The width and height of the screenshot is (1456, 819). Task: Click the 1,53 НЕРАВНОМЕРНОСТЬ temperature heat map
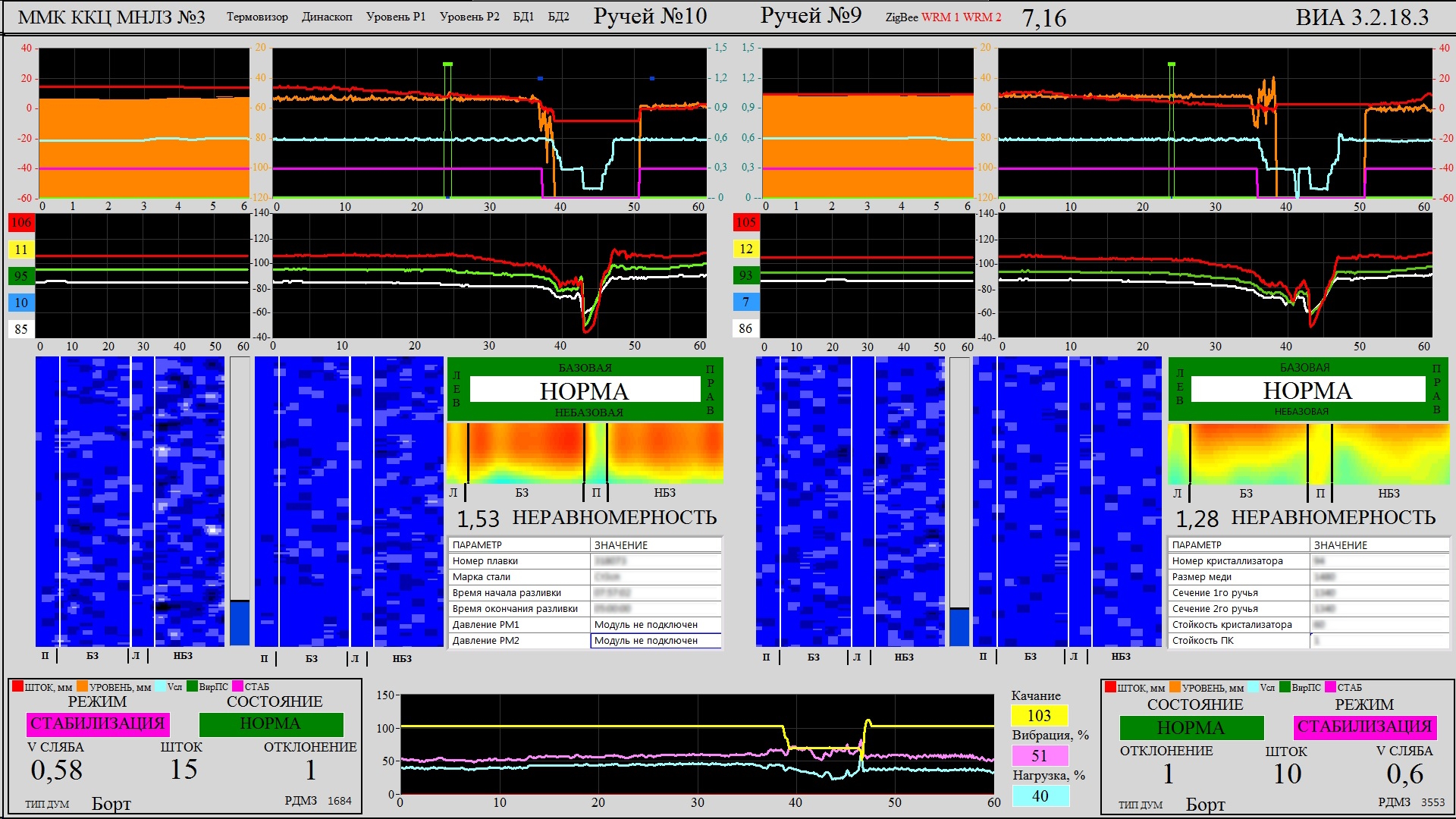(x=585, y=453)
